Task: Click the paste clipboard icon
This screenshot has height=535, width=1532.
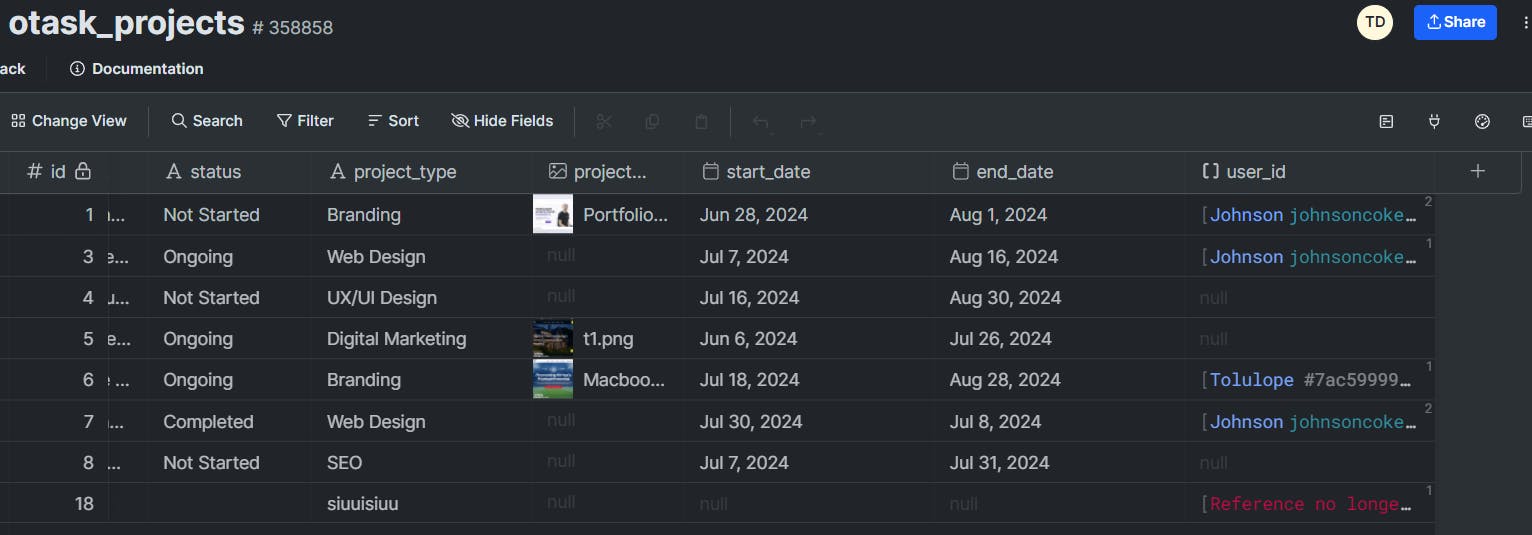Action: coord(701,121)
